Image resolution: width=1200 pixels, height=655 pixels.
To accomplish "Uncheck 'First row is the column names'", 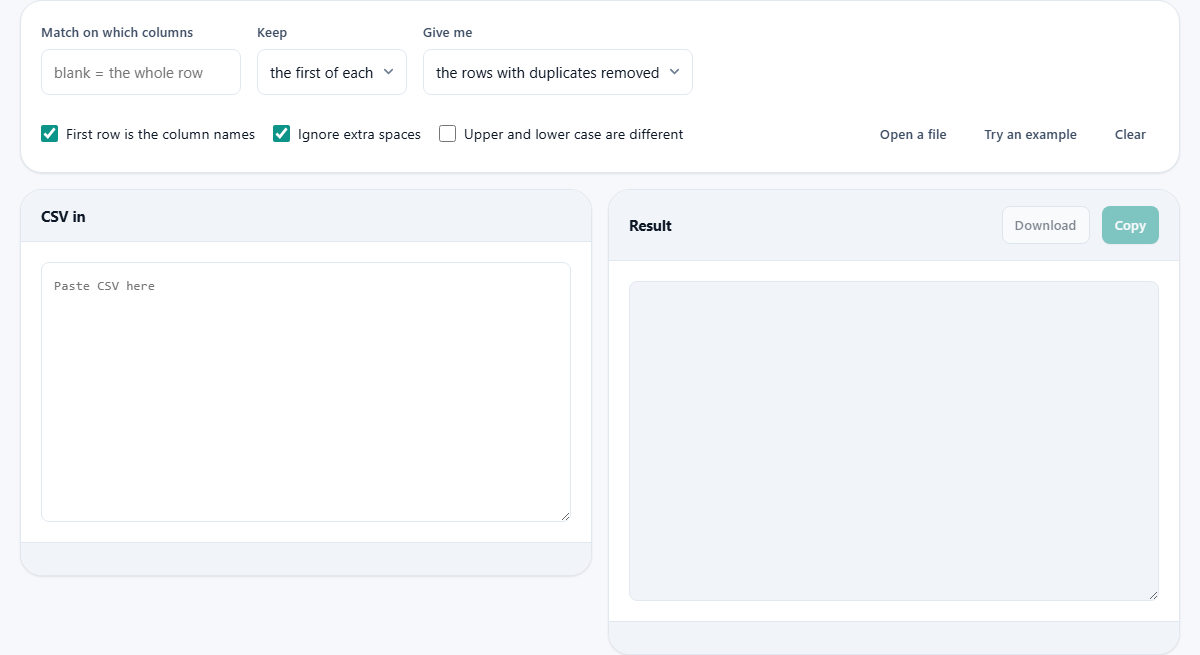I will click(x=50, y=134).
